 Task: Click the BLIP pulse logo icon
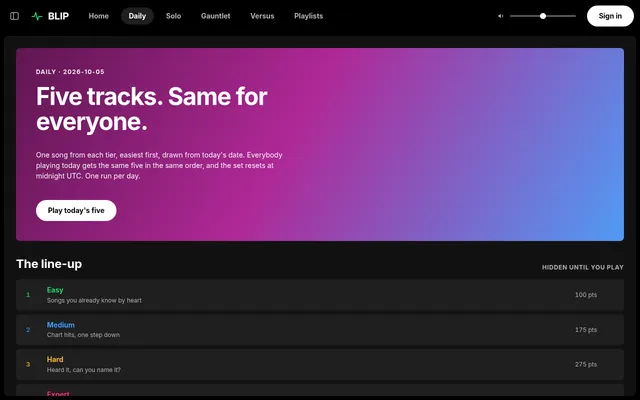coord(37,16)
